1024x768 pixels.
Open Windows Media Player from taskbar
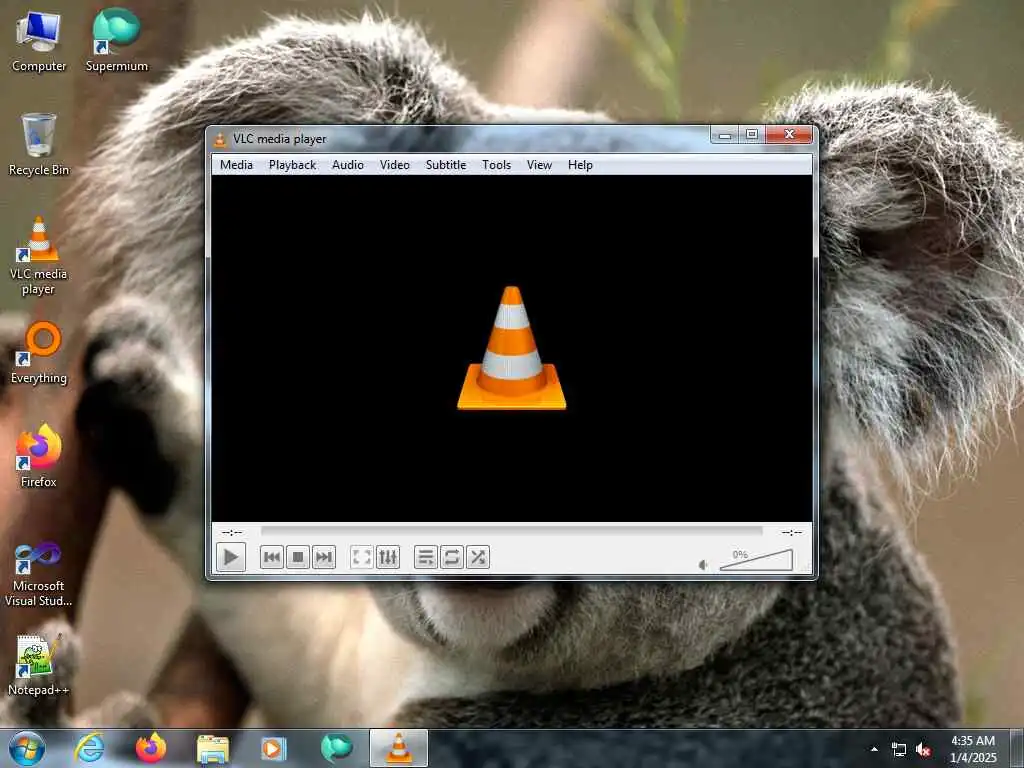coord(274,748)
